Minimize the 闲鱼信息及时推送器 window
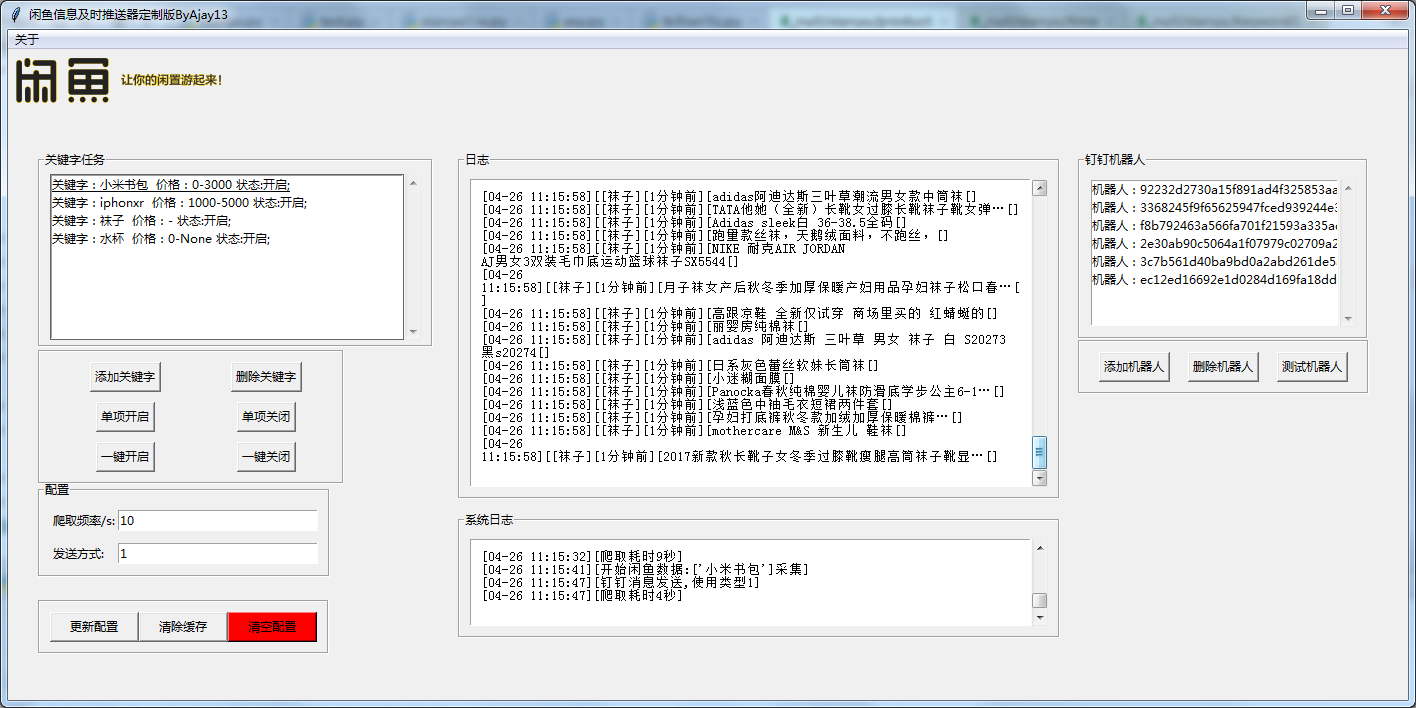Image resolution: width=1416 pixels, height=708 pixels. 1321,9
